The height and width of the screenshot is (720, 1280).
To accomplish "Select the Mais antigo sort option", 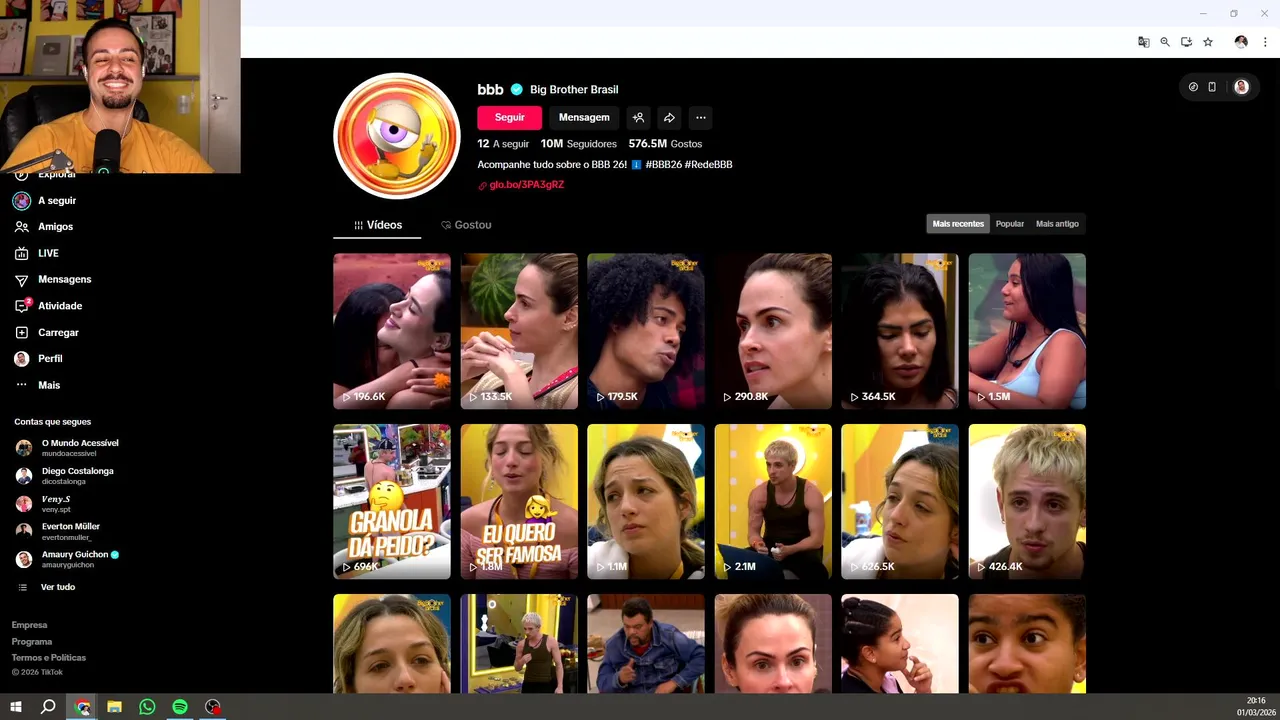I will pos(1057,224).
